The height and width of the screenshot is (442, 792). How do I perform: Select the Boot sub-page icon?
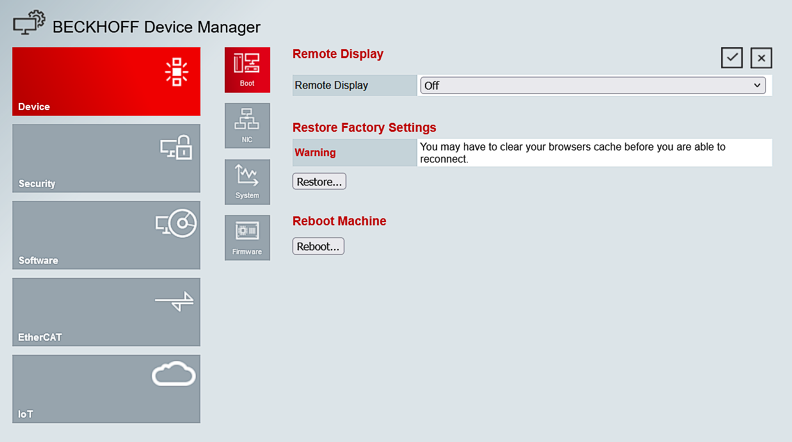pos(247,70)
